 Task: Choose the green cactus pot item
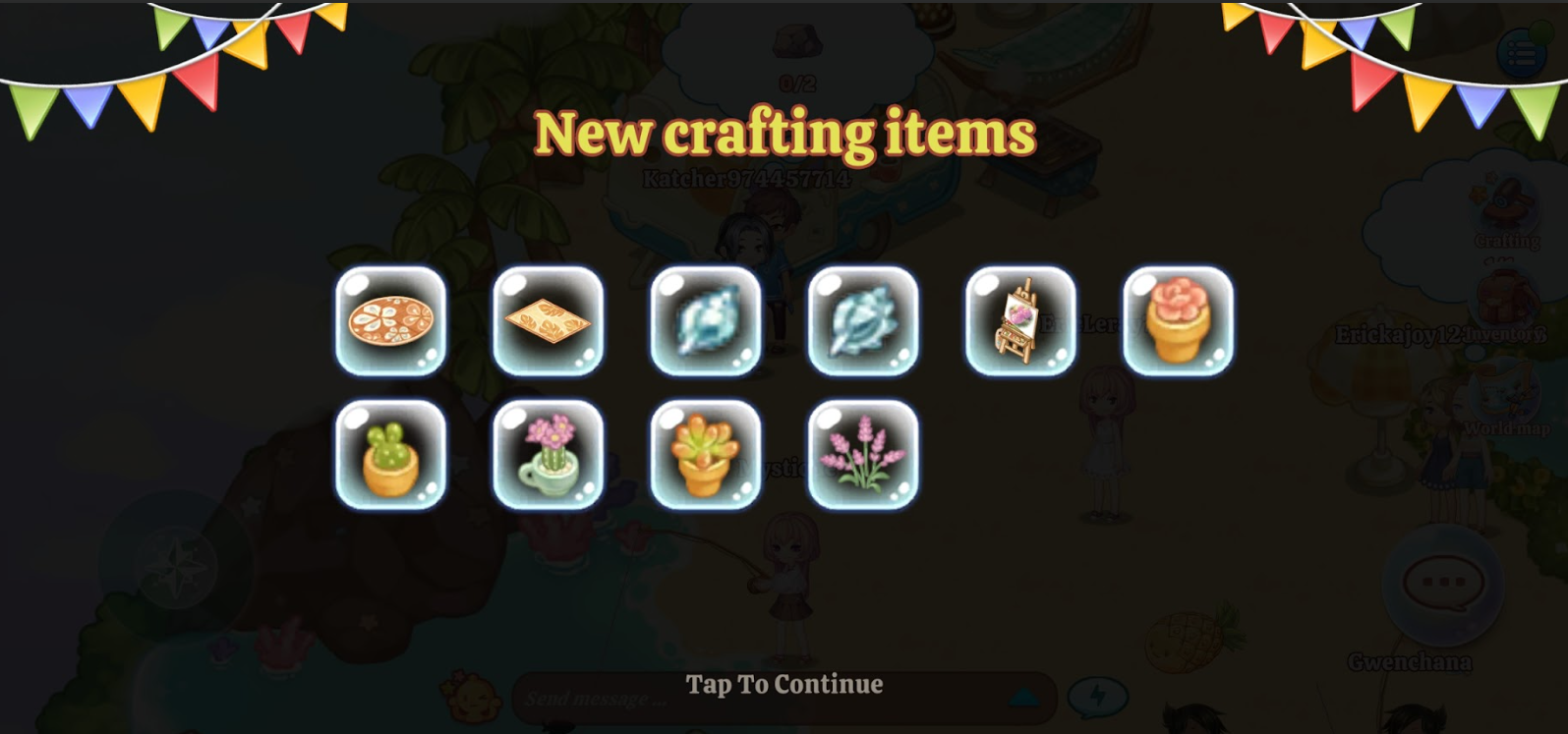coord(390,455)
